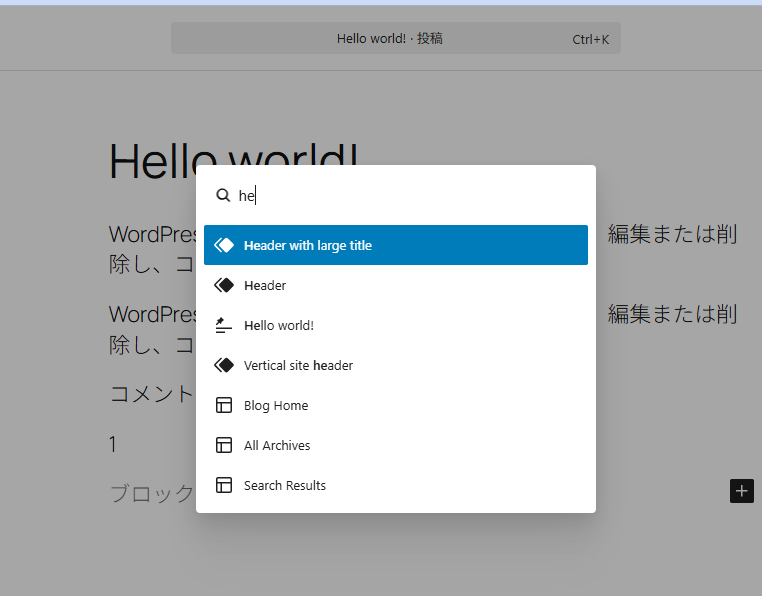762x596 pixels.
Task: Click the layout icon next to "All Archives"
Action: 224,445
